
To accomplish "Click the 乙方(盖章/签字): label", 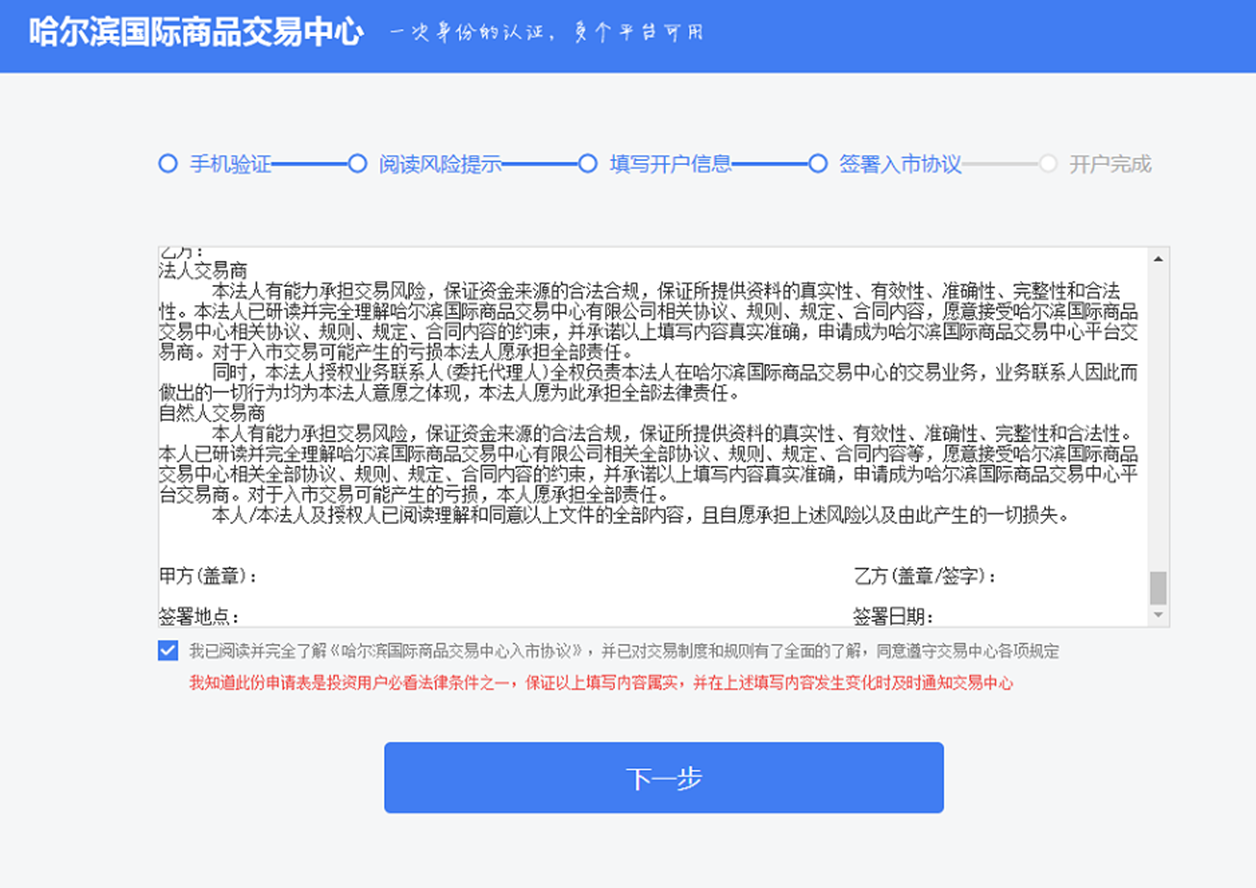I will [926, 577].
